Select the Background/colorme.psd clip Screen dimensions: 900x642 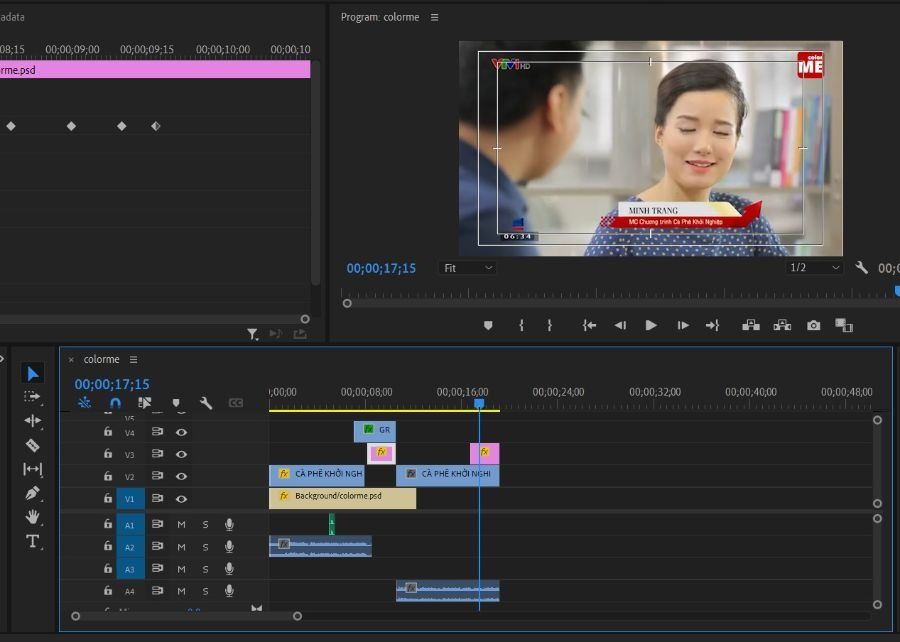[343, 498]
